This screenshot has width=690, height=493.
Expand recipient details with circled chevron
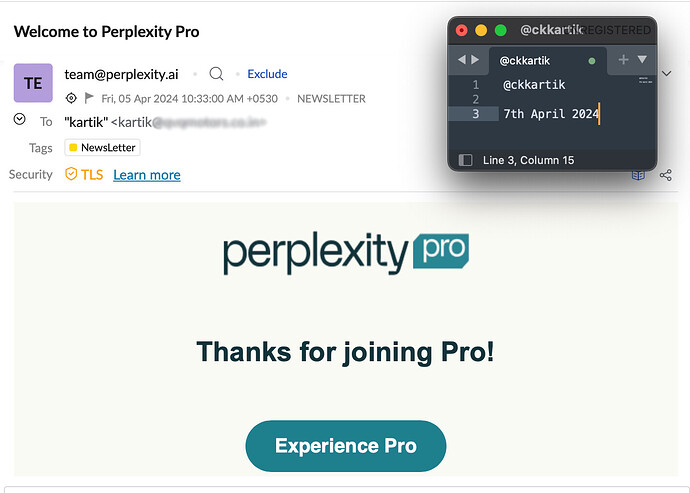[20, 120]
